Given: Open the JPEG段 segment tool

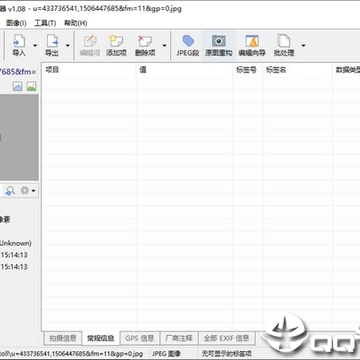Looking at the screenshot, I should (x=188, y=45).
